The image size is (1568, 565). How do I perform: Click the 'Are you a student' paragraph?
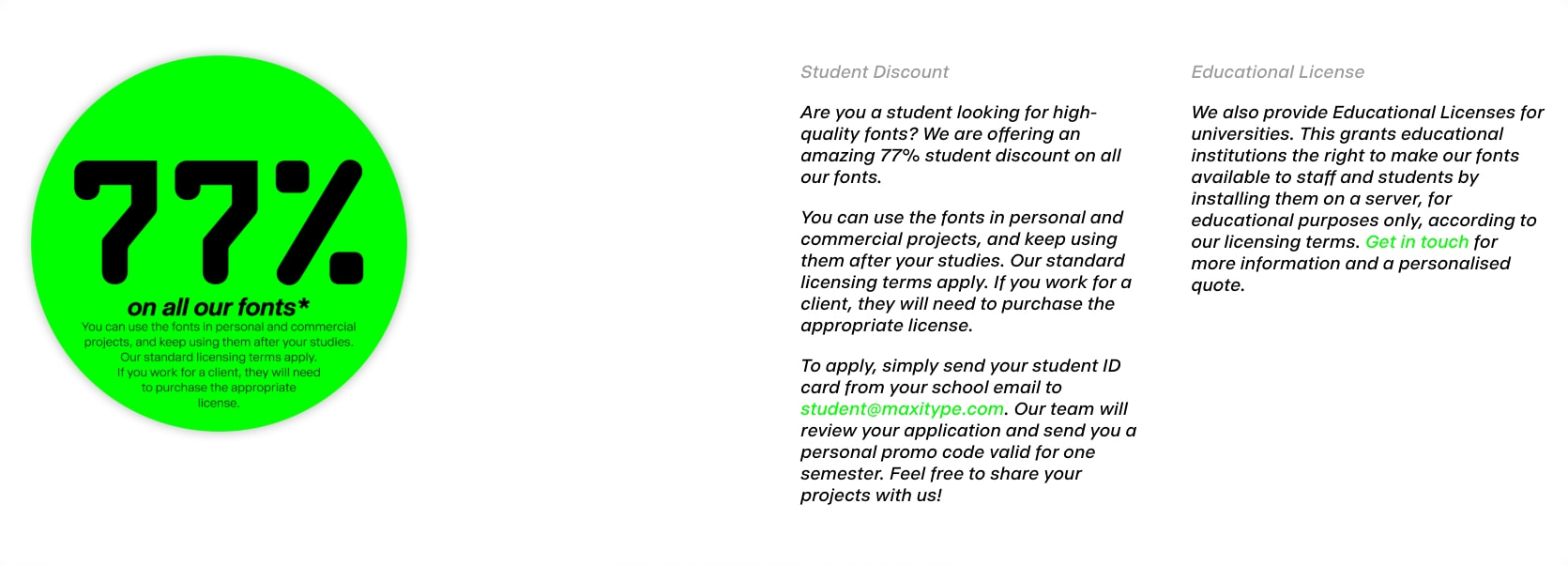tap(960, 145)
